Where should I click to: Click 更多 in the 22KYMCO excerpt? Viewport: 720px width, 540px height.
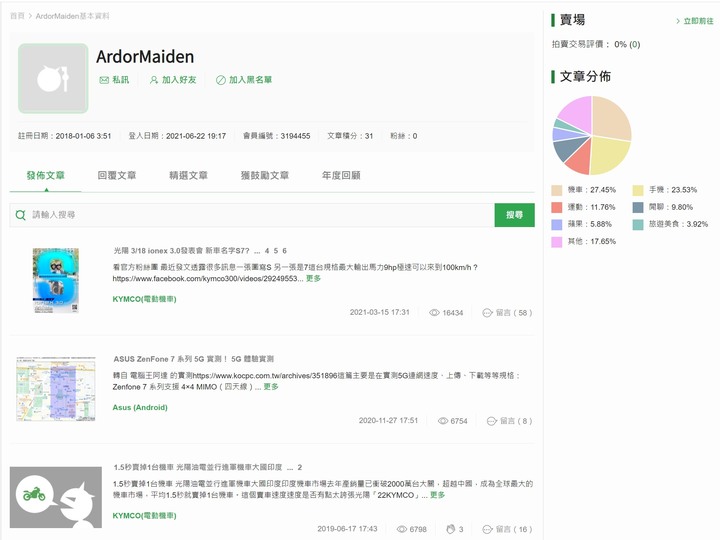click(x=438, y=495)
